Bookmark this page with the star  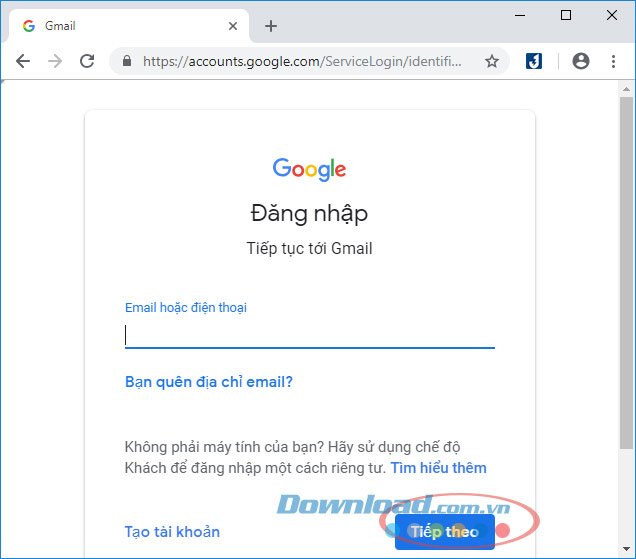[492, 61]
